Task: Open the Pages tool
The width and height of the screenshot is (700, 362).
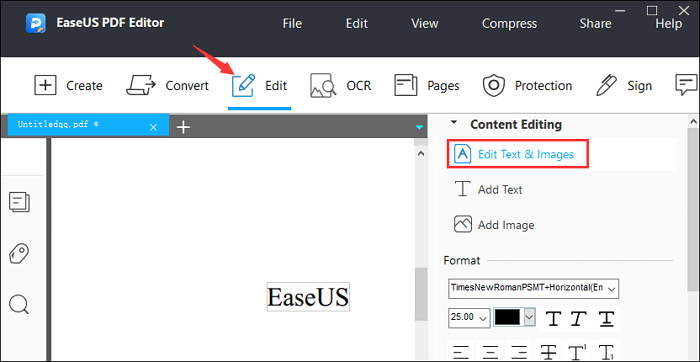Action: click(427, 85)
